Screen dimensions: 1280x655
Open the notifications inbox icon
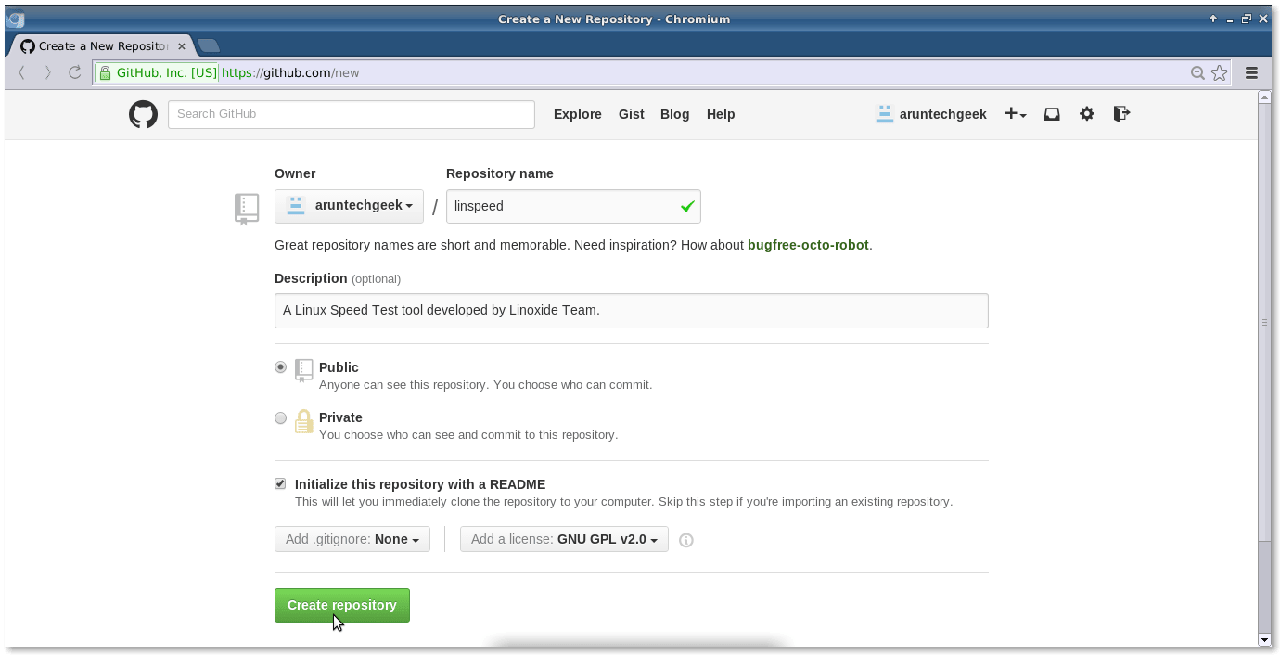click(x=1051, y=114)
